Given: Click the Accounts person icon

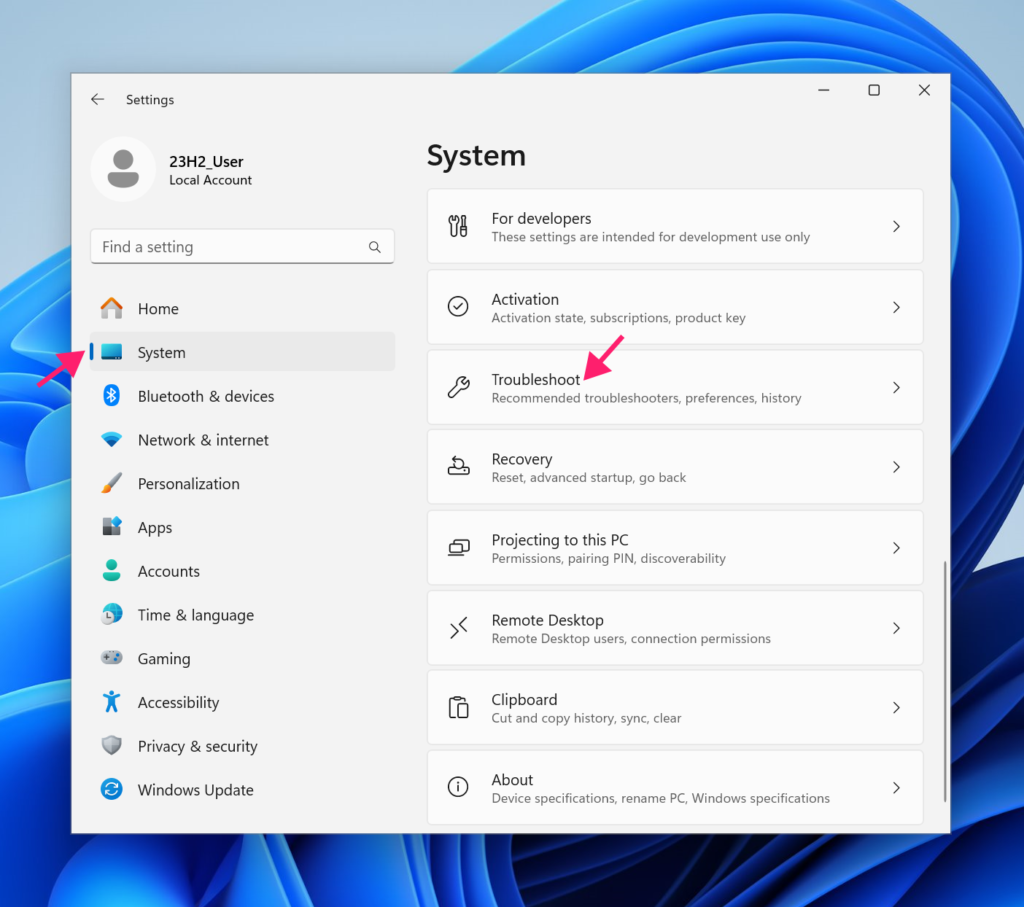Looking at the screenshot, I should pyautogui.click(x=112, y=570).
